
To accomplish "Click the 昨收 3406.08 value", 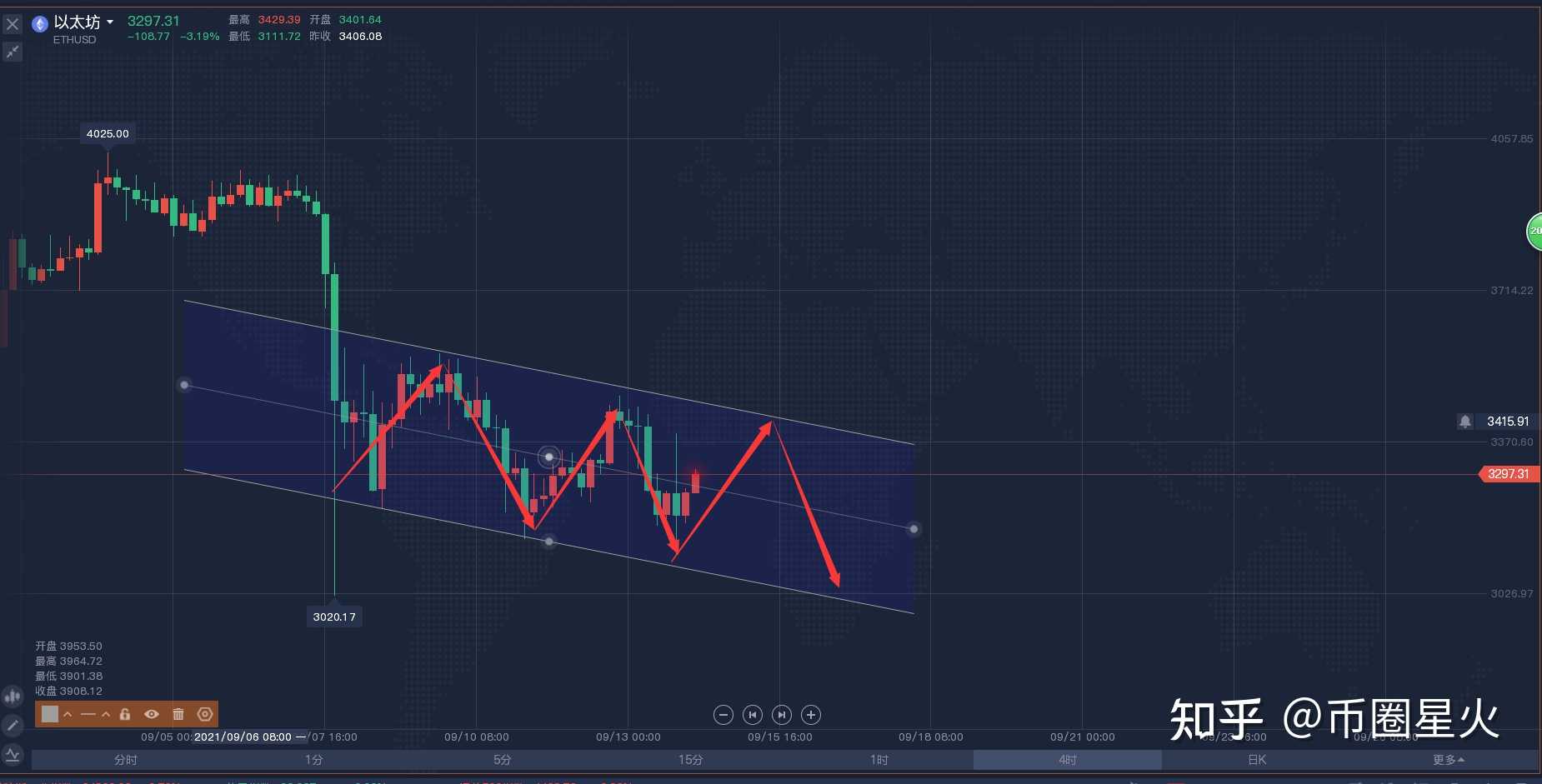I will [x=360, y=37].
